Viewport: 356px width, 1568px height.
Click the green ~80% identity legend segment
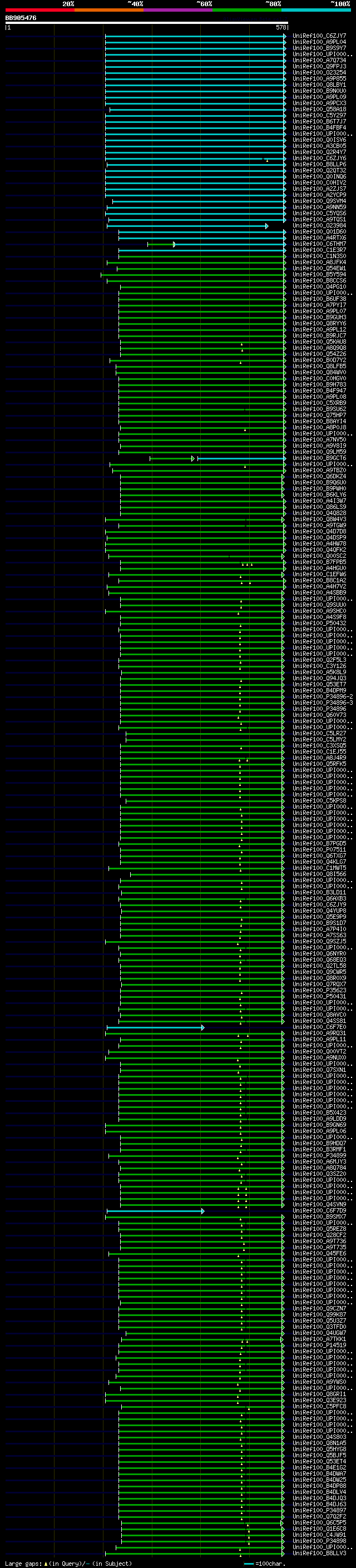[247, 10]
